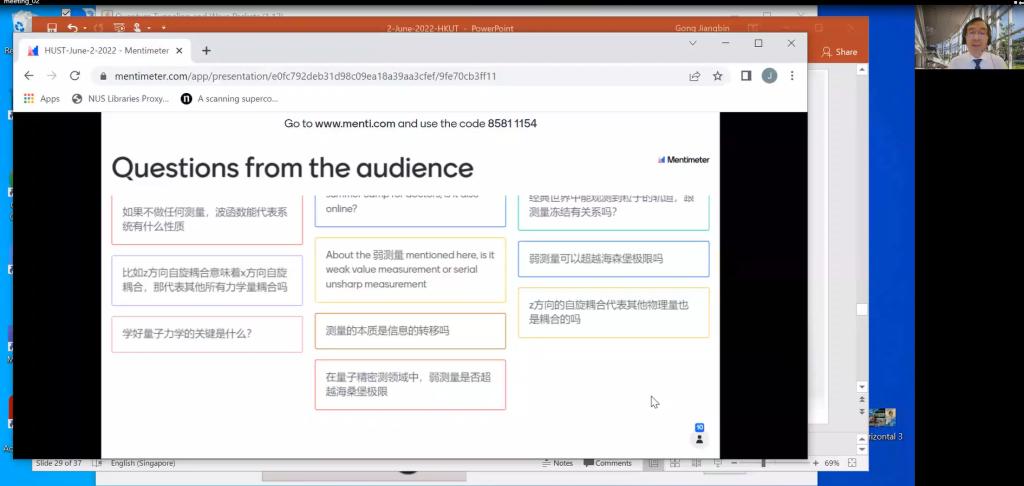
Task: Save the PowerPoint presentation
Action: tap(52, 29)
